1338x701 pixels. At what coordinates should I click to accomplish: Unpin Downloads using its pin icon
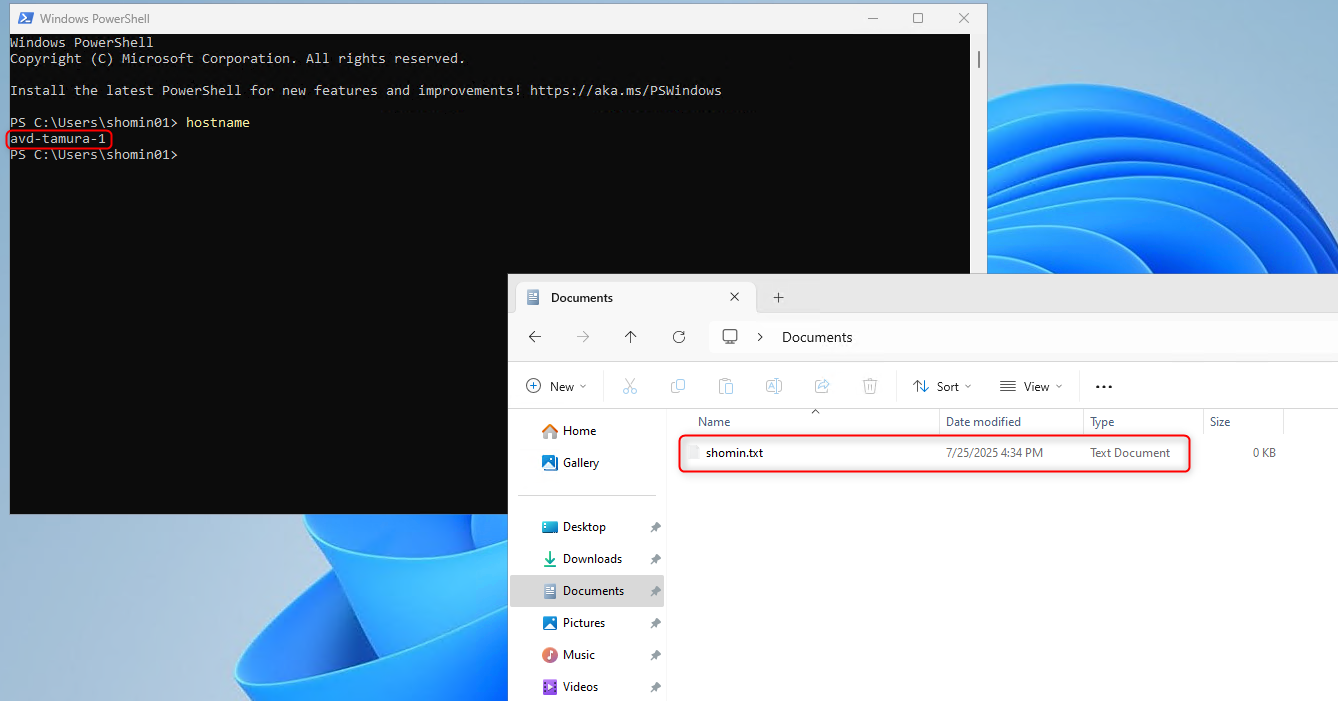[655, 559]
